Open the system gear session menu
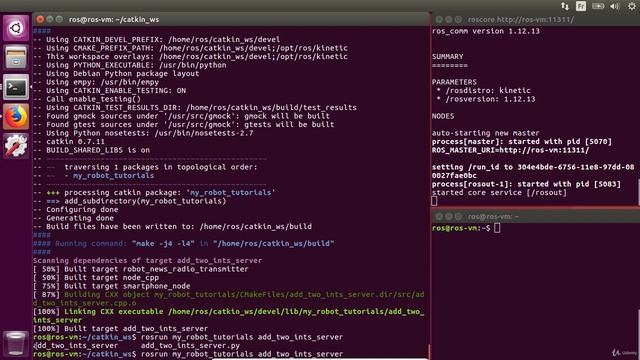 (x=631, y=6)
